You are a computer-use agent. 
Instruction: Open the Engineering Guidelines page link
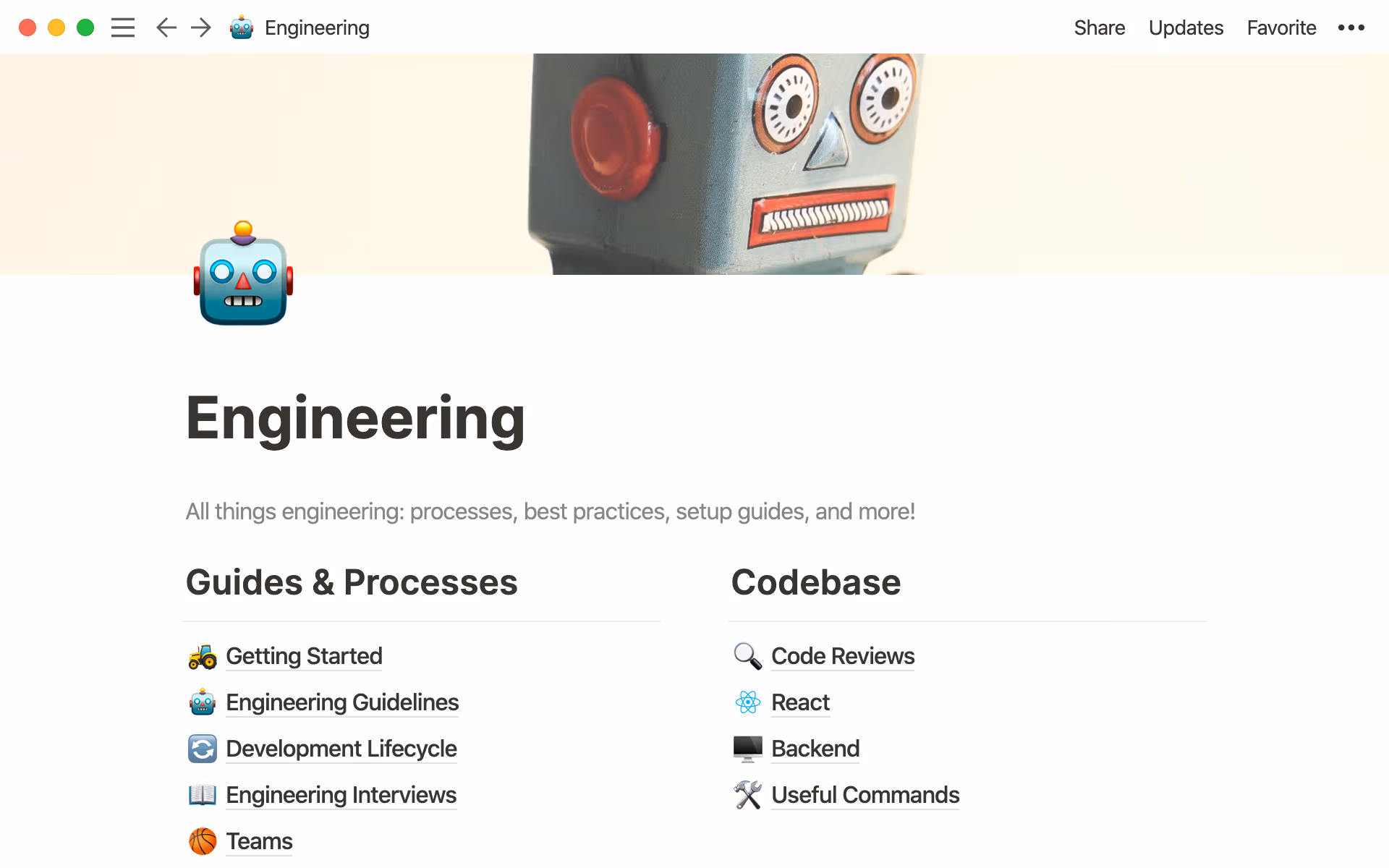click(x=341, y=702)
